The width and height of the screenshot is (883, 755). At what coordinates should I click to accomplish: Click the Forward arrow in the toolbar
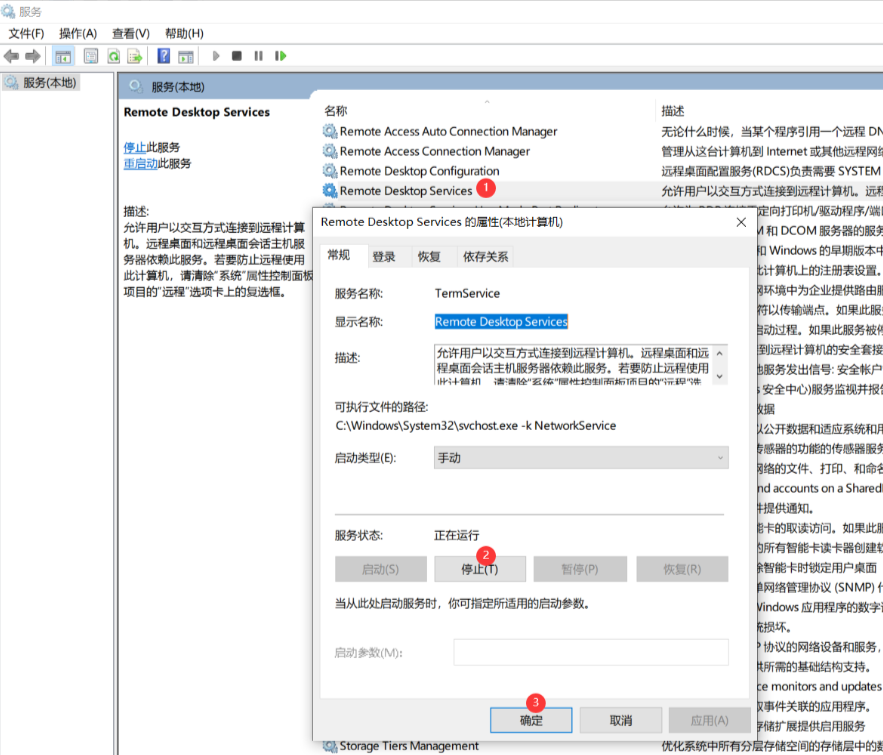(x=33, y=56)
